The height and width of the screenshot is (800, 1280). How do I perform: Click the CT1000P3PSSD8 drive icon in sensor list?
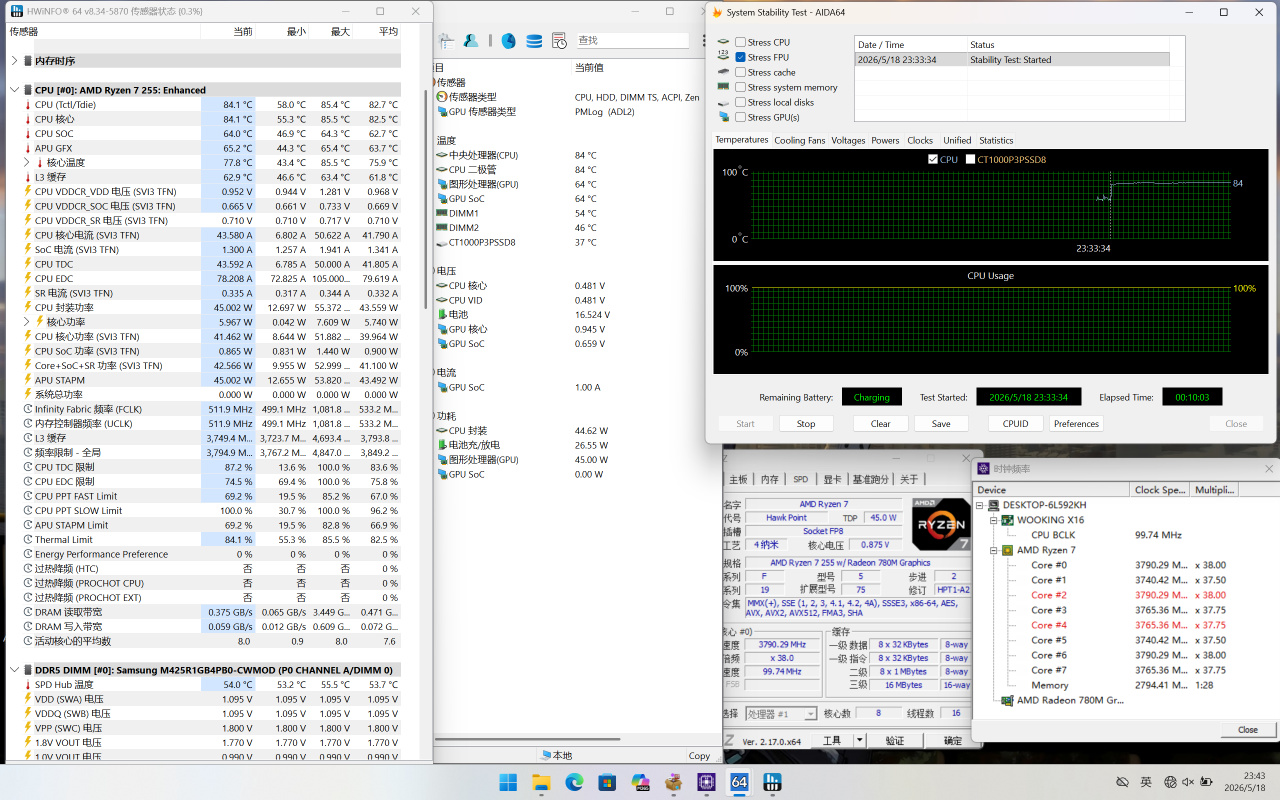click(x=441, y=242)
